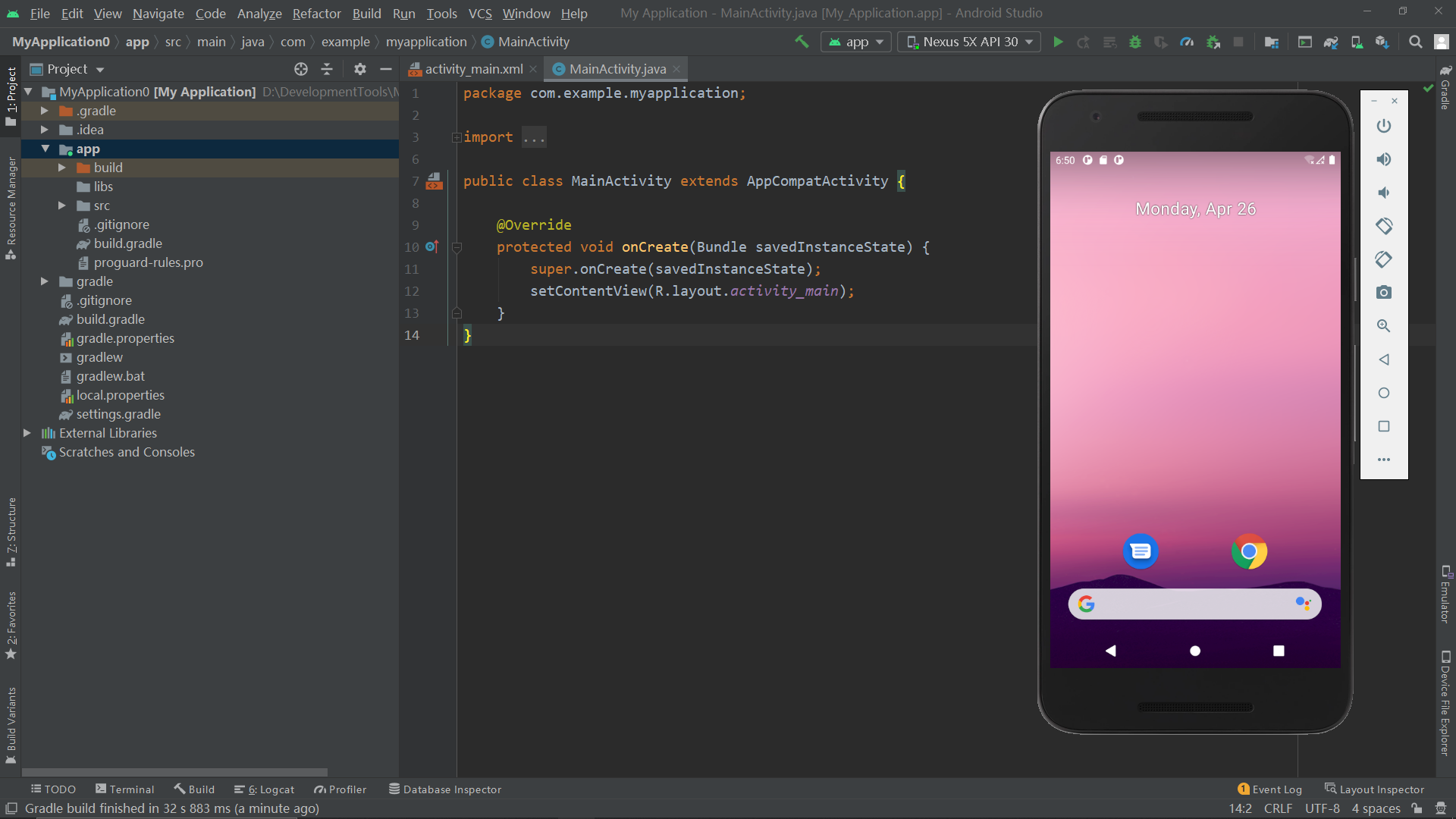Viewport: 1456px width, 819px height.
Task: Click the Database Inspector button
Action: point(451,789)
